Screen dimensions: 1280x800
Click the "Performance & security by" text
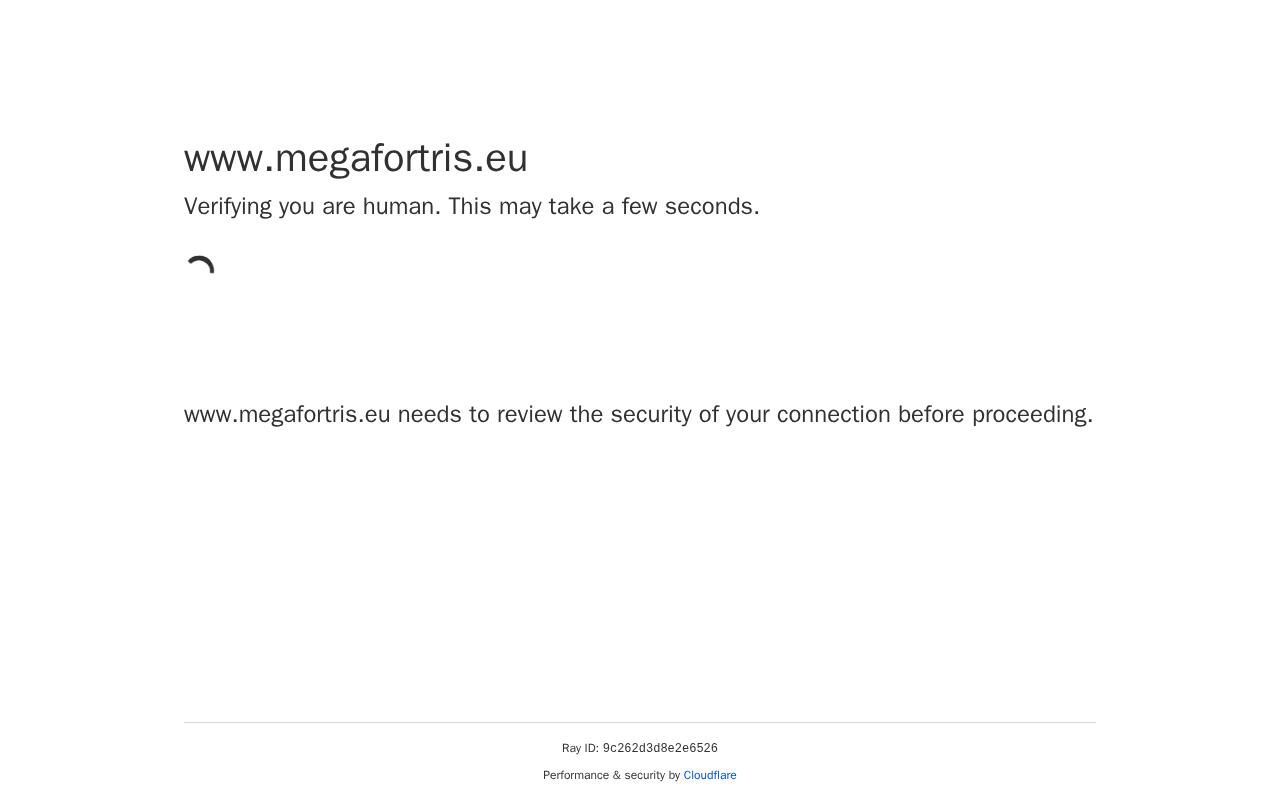611,775
